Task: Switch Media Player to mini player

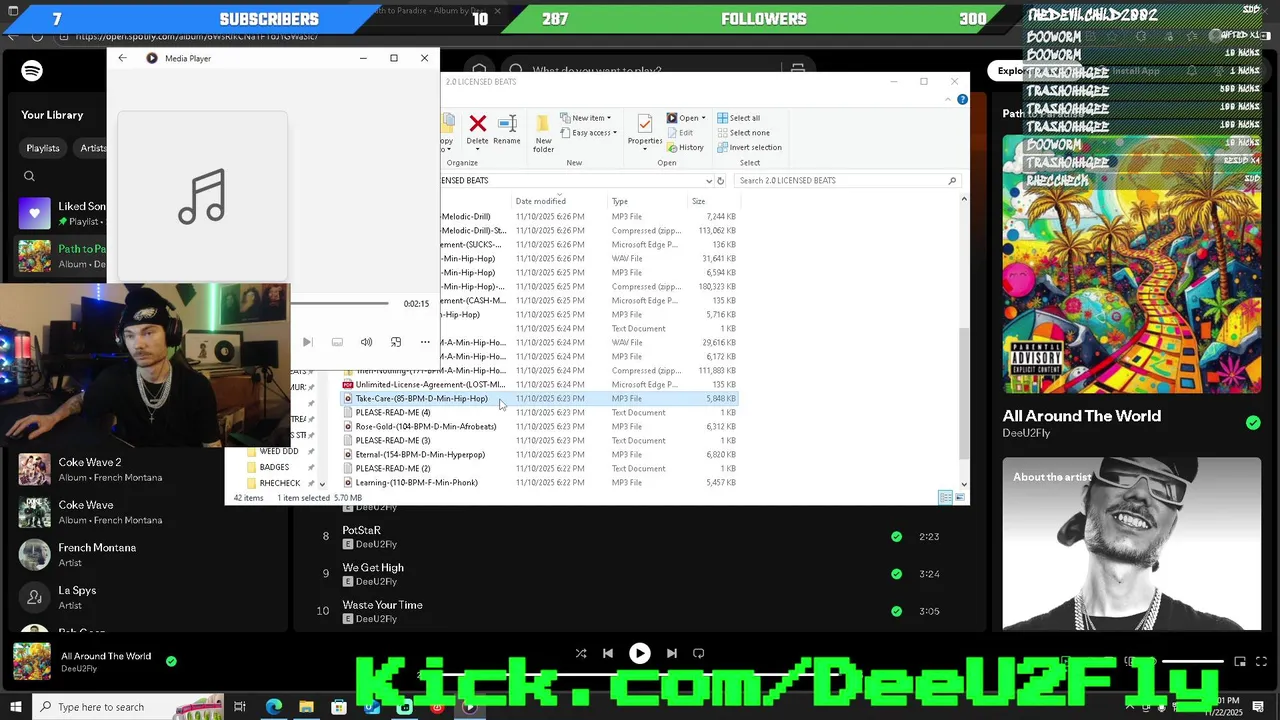Action: (x=396, y=342)
